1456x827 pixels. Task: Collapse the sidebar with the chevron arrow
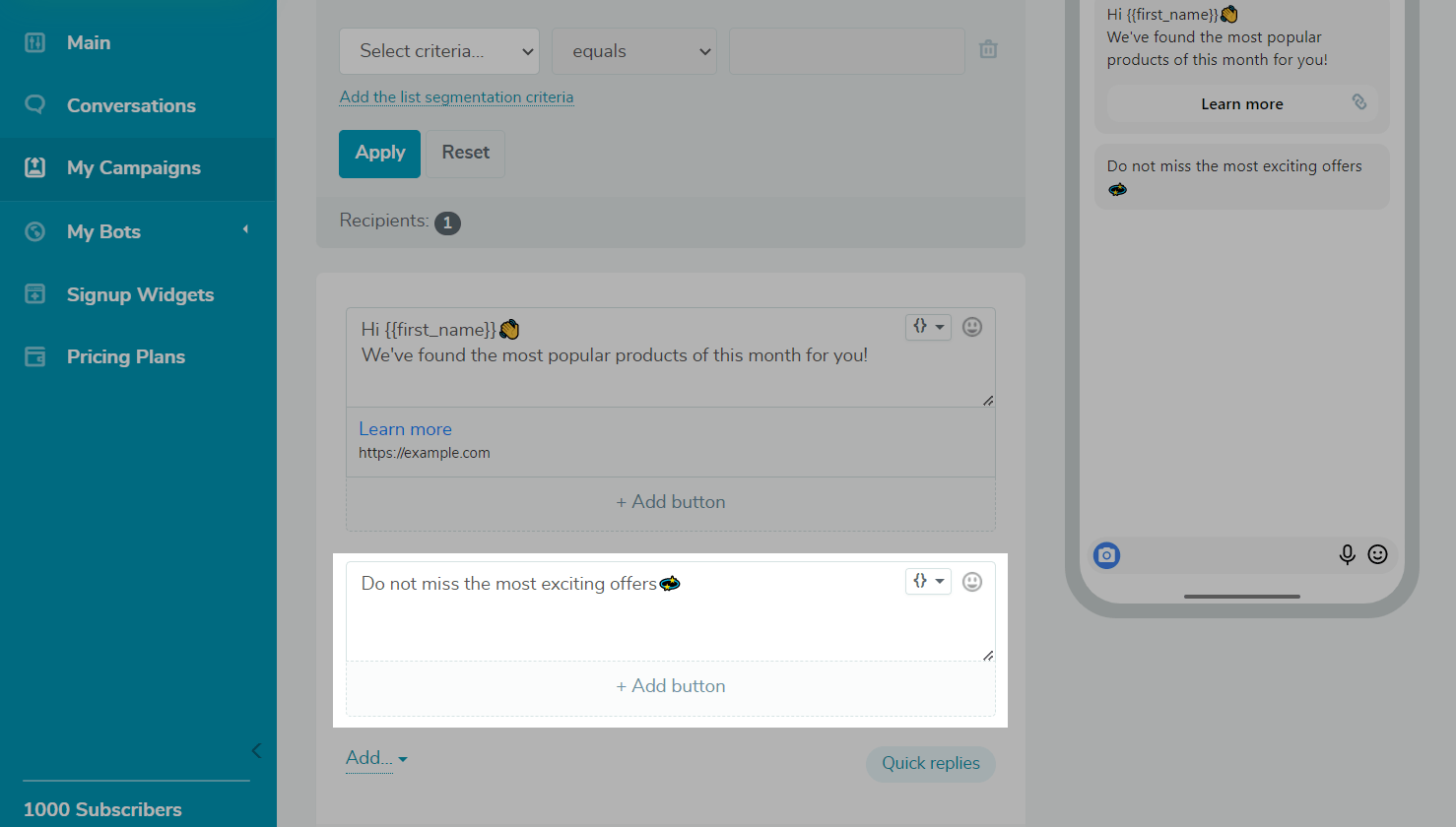click(x=256, y=750)
